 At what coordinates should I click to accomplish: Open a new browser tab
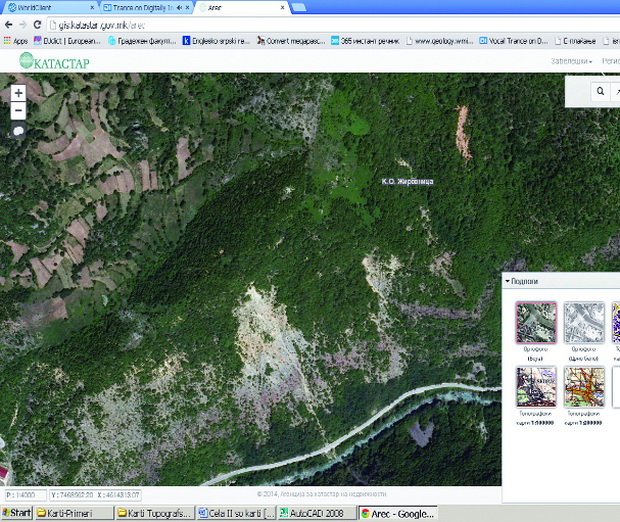point(299,8)
